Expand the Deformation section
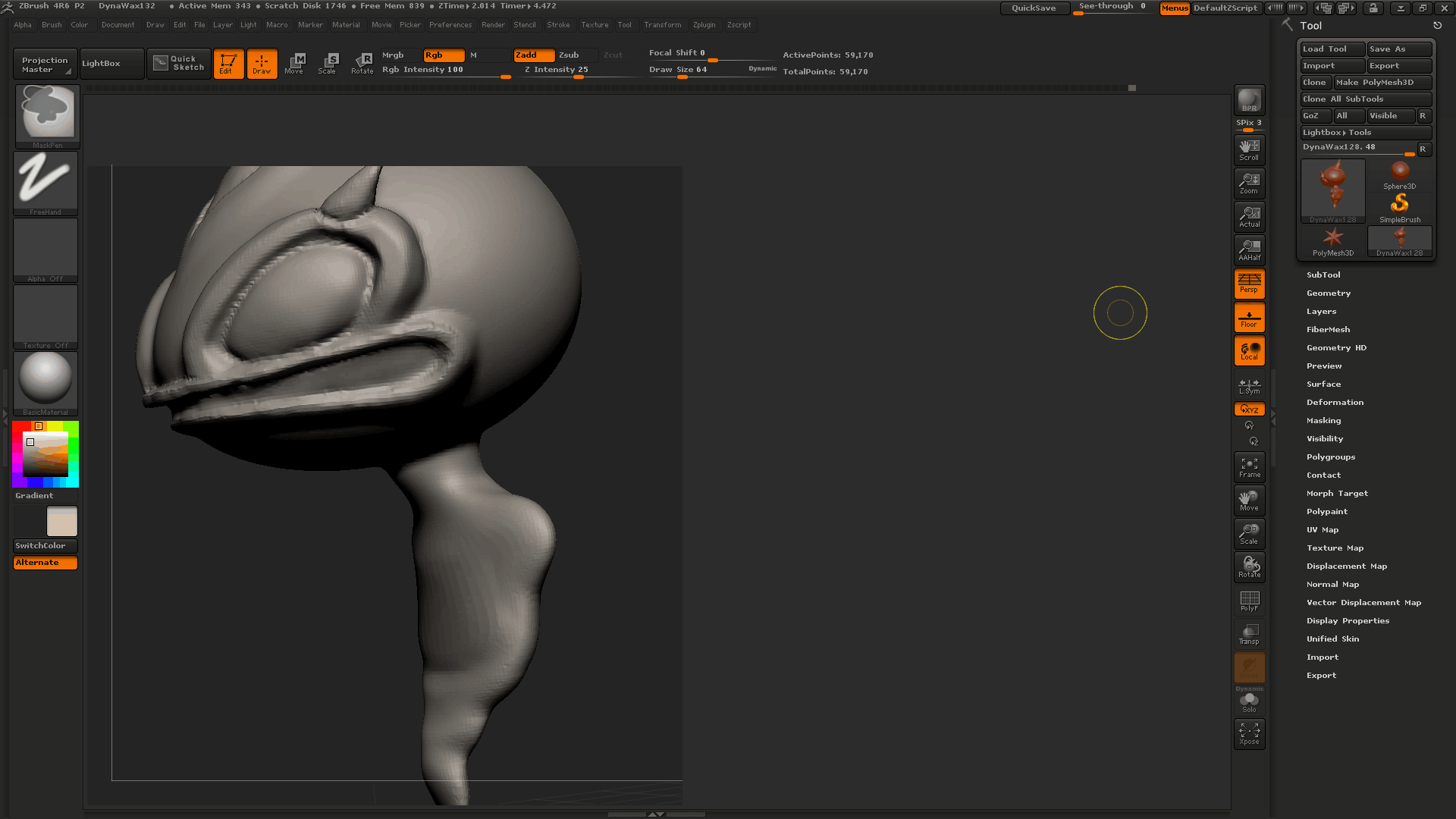 1335,403
